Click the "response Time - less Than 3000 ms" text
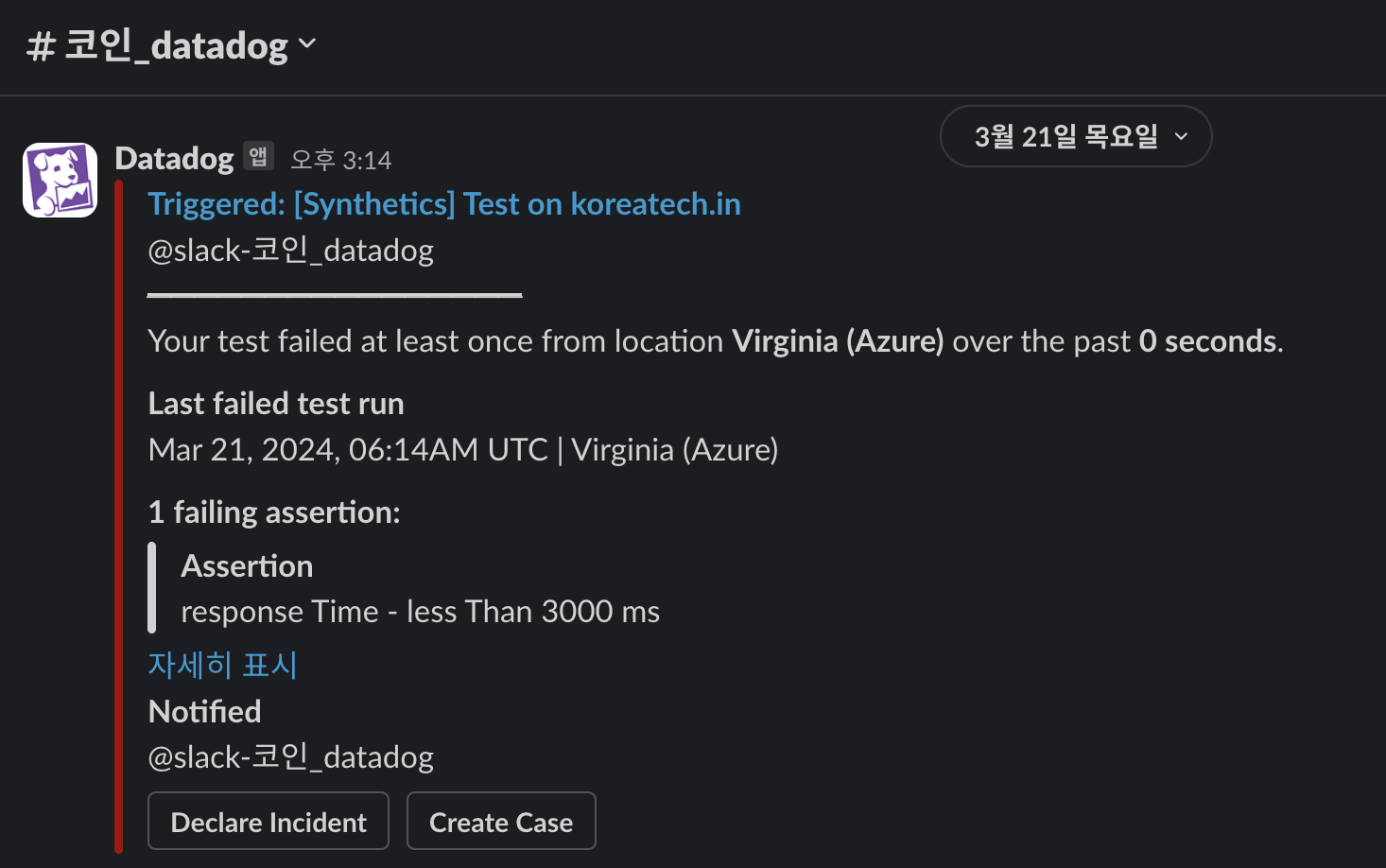 coord(420,612)
